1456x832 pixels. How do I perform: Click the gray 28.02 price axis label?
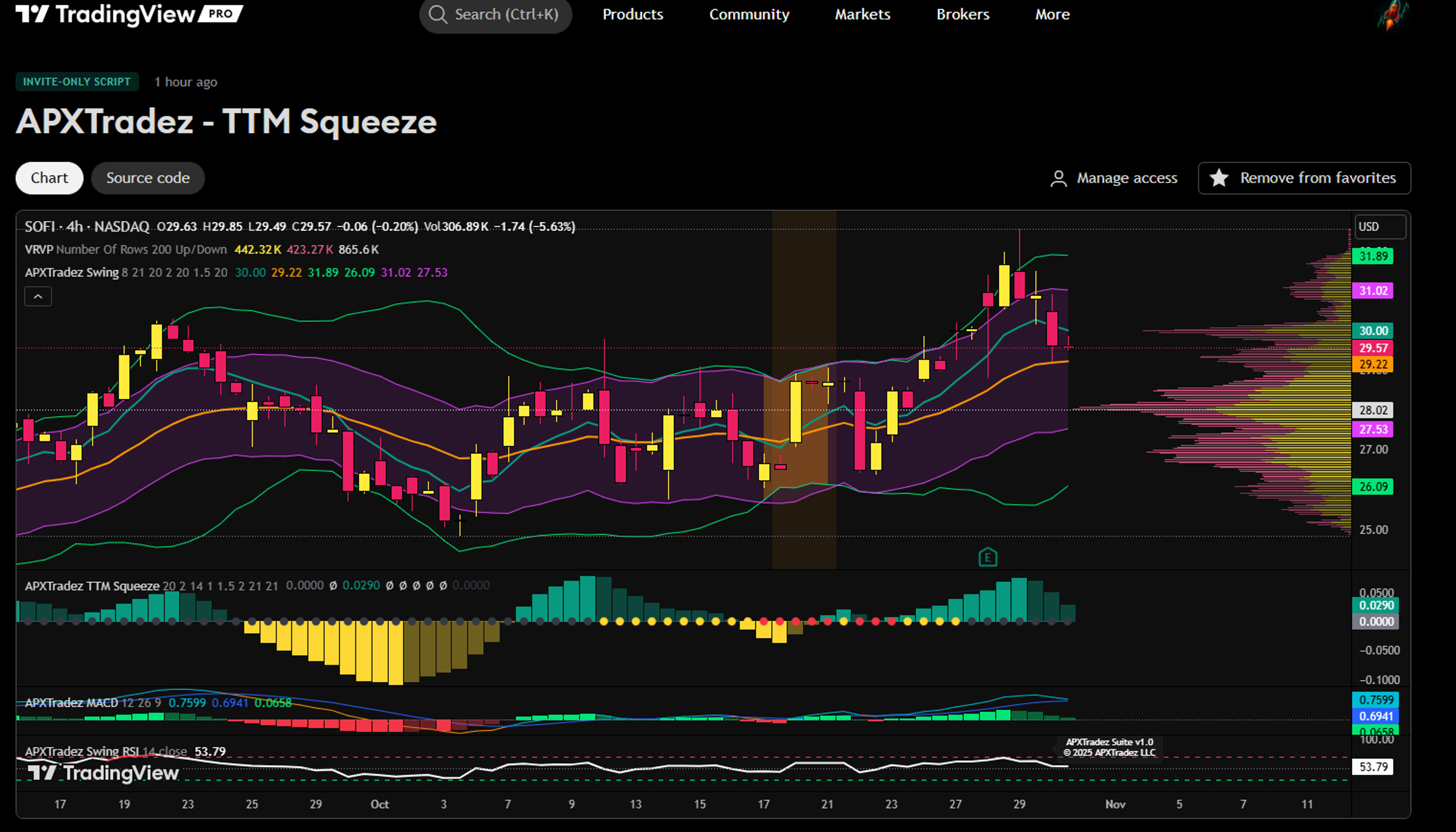click(1373, 410)
